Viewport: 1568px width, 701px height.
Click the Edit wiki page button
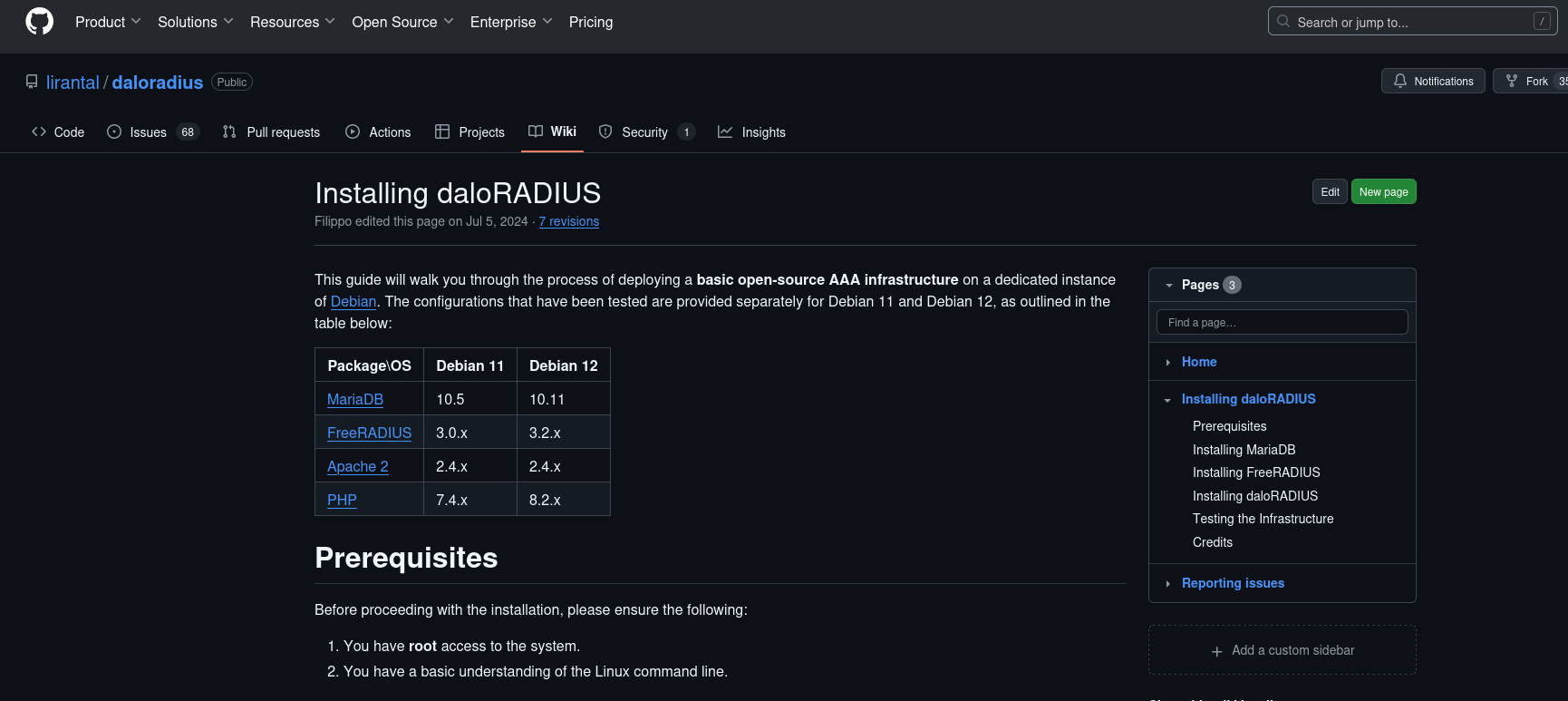tap(1330, 191)
